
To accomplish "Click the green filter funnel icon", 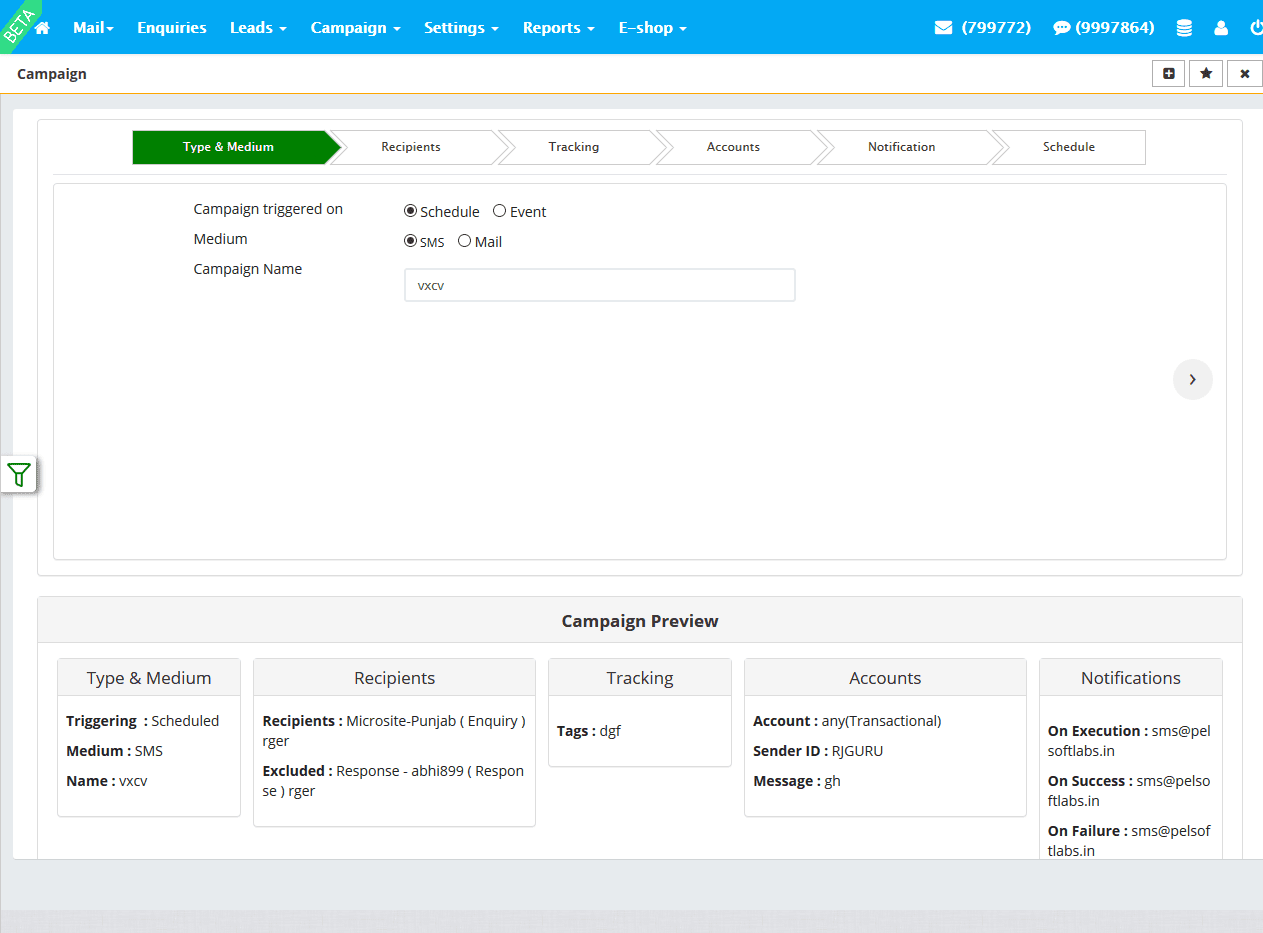I will pyautogui.click(x=19, y=474).
